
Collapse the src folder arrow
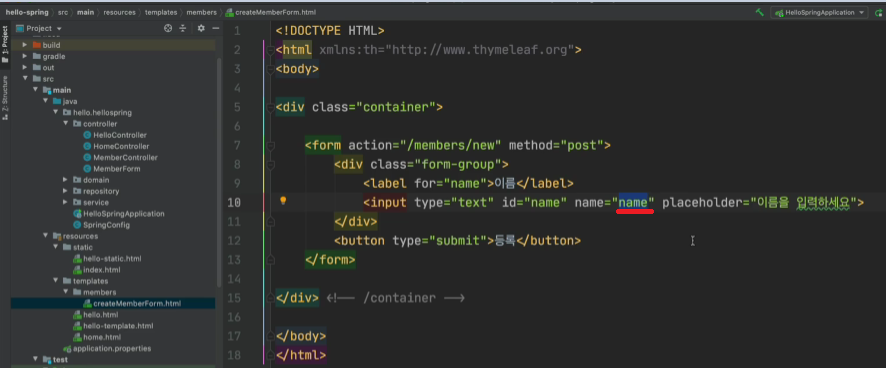coord(25,79)
